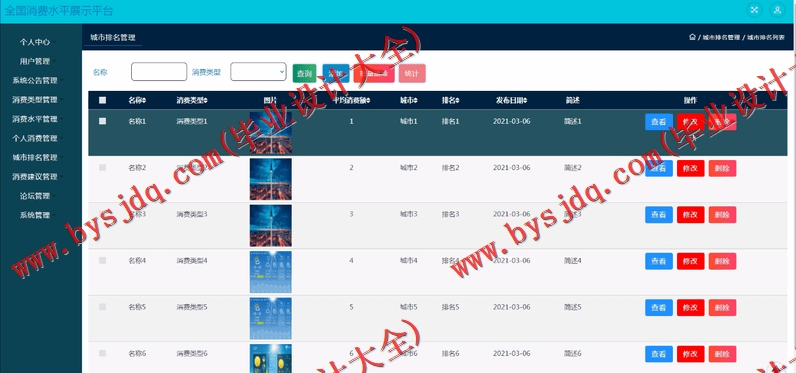796x373 pixels.
Task: Click the green 查询 button
Action: [x=305, y=74]
